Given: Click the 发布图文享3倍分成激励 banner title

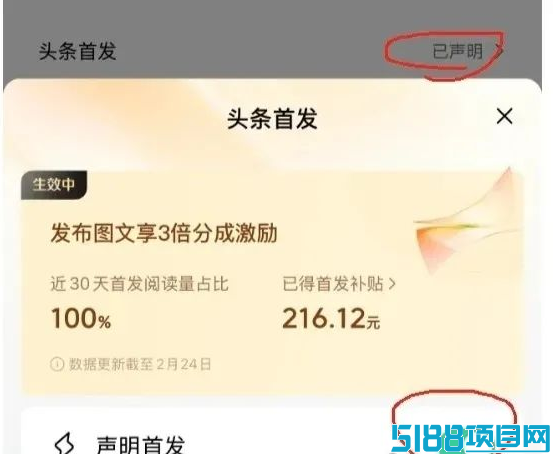Looking at the screenshot, I should point(164,233).
